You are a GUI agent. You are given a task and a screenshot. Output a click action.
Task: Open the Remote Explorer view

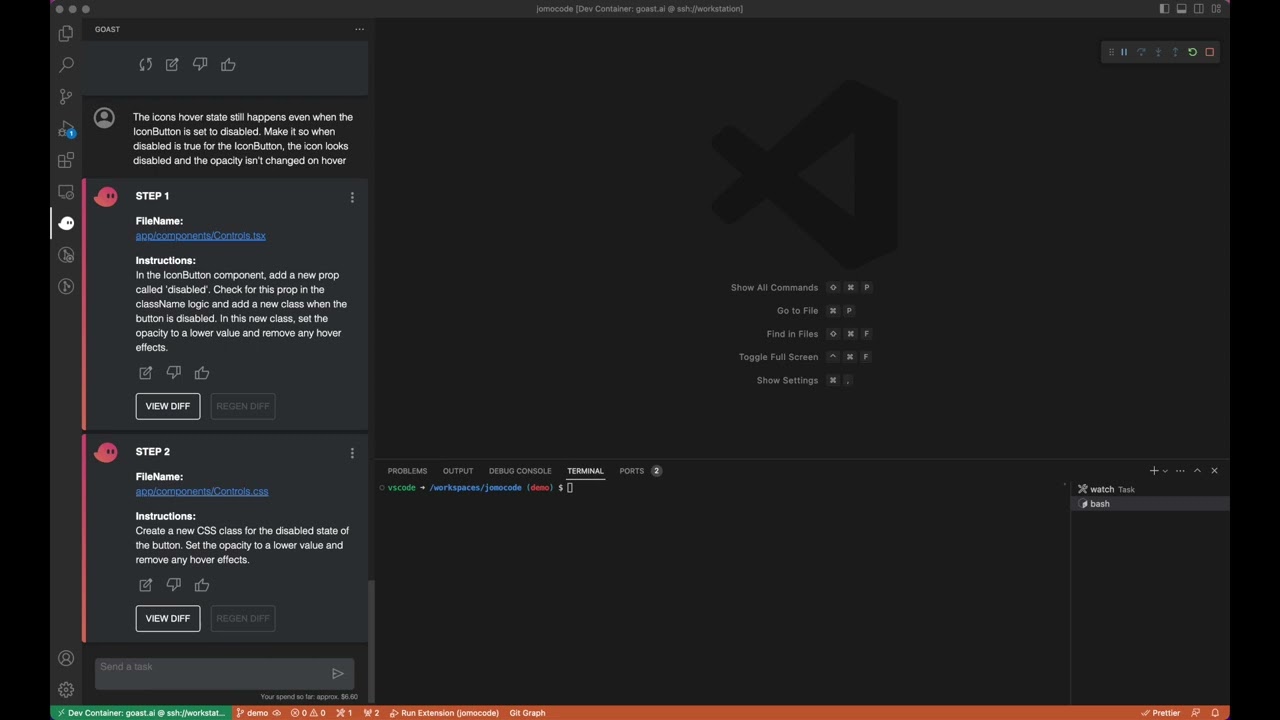click(66, 192)
